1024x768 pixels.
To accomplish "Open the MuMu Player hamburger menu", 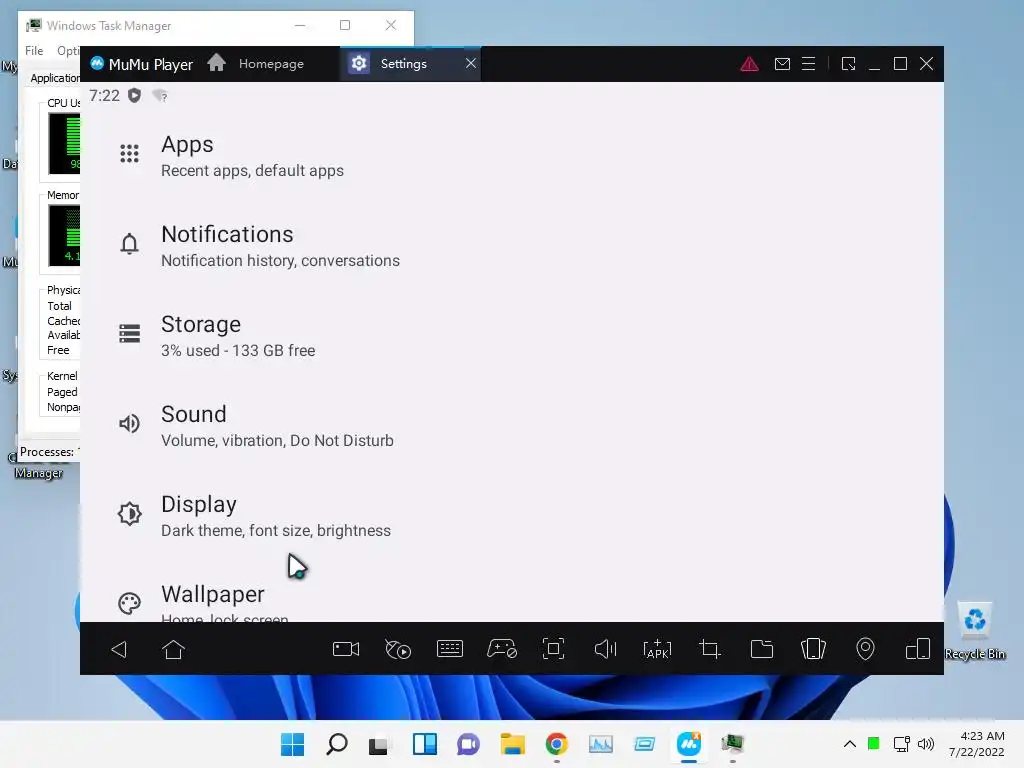I will click(808, 64).
